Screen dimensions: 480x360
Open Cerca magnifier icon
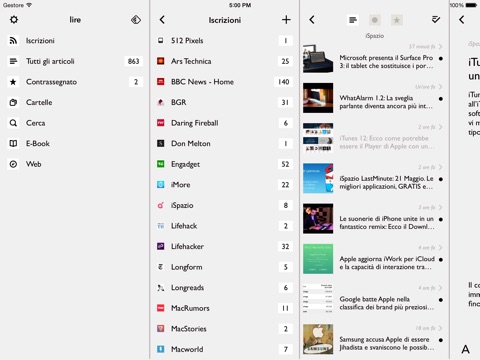[13, 123]
